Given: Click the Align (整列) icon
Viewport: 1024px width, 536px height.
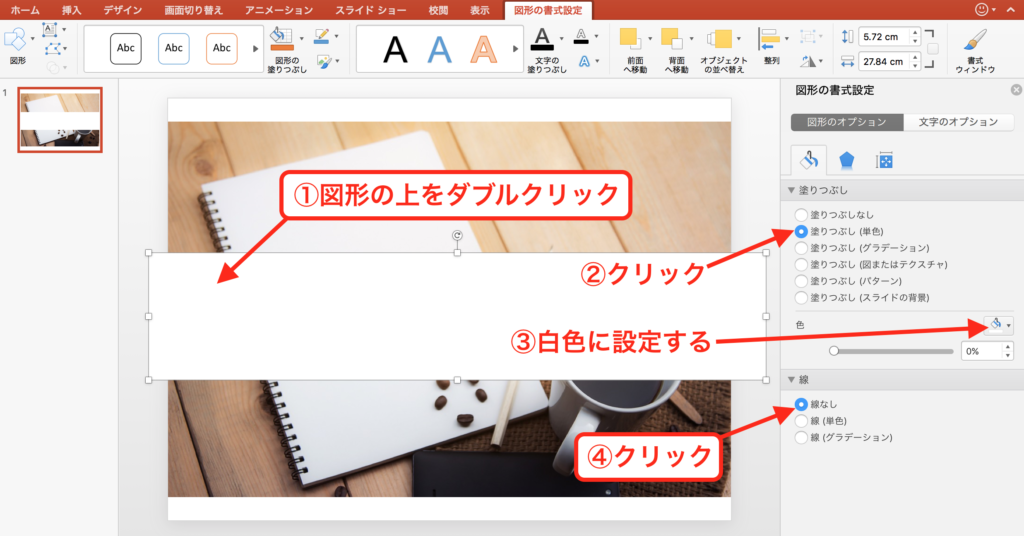Looking at the screenshot, I should pyautogui.click(x=768, y=40).
